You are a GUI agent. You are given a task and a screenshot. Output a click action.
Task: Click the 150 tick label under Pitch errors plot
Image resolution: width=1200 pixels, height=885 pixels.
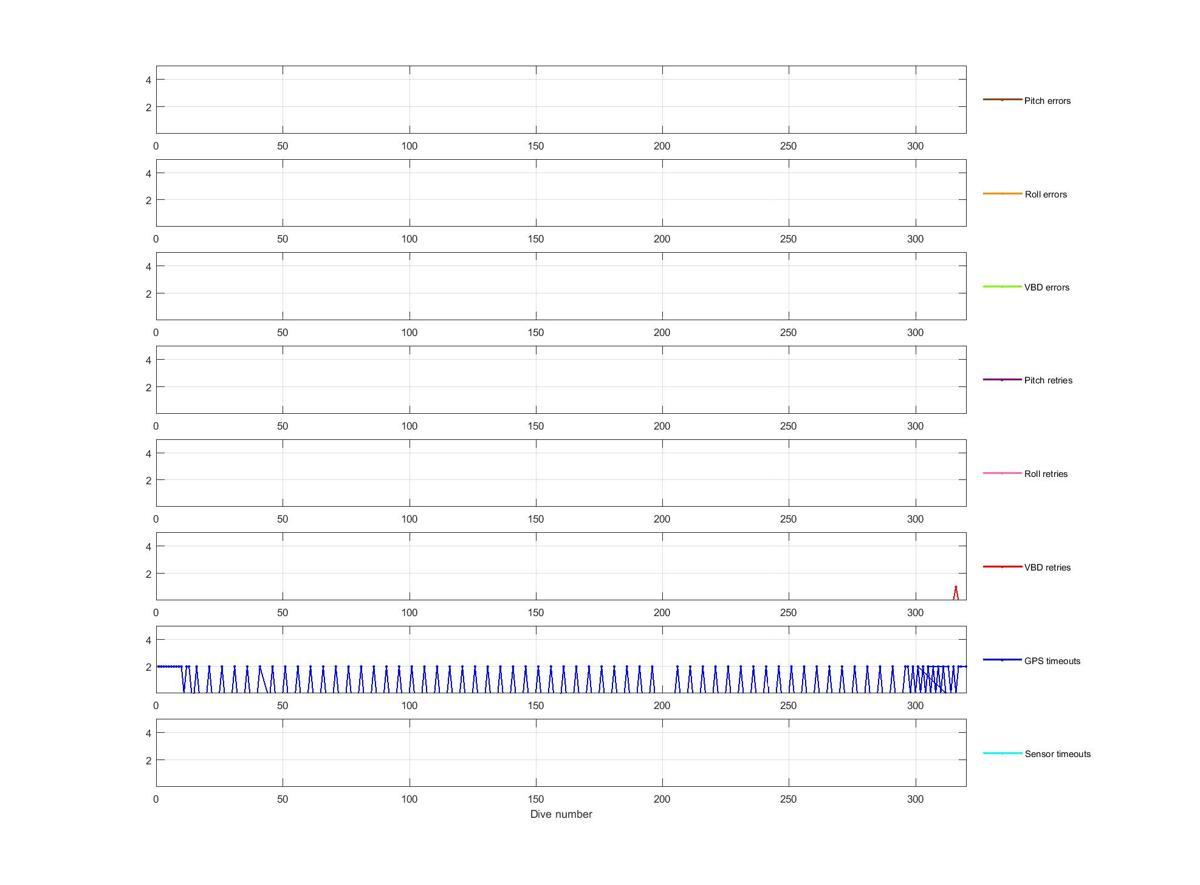536,146
